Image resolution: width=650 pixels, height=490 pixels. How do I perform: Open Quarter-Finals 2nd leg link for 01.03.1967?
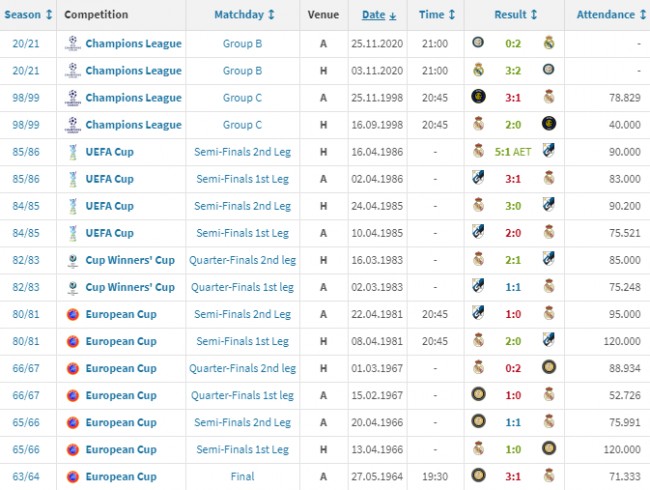pyautogui.click(x=243, y=368)
